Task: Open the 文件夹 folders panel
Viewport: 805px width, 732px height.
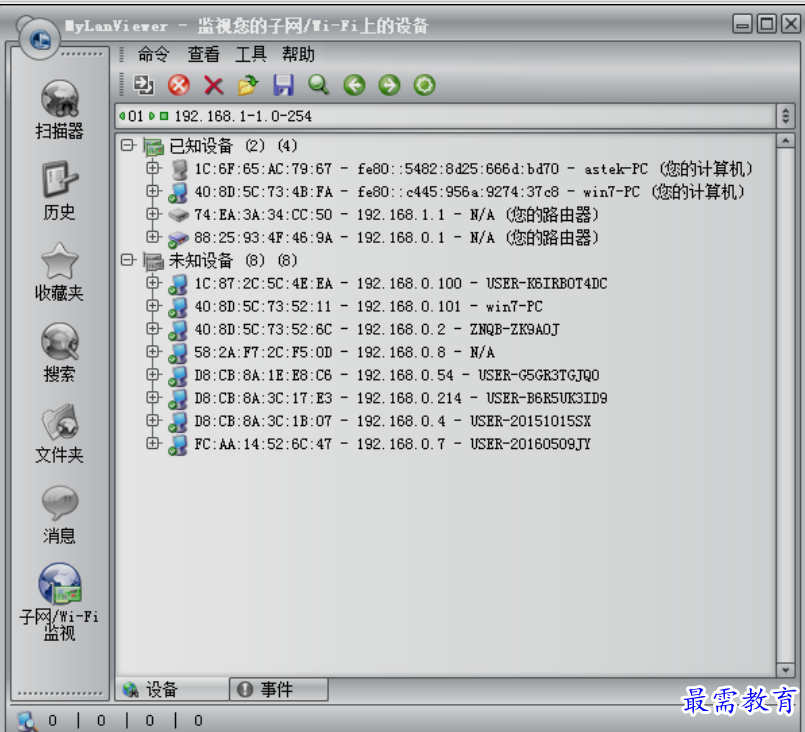Action: 60,420
